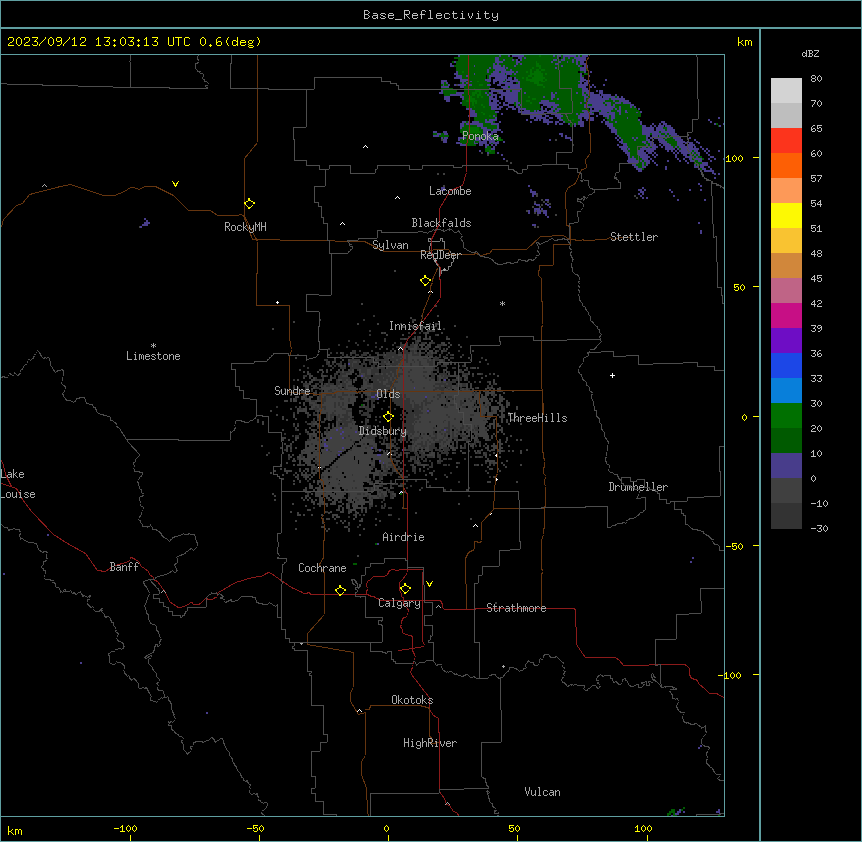Select the yellow diamond marker south of RedDeer
This screenshot has width=862, height=842.
[426, 281]
